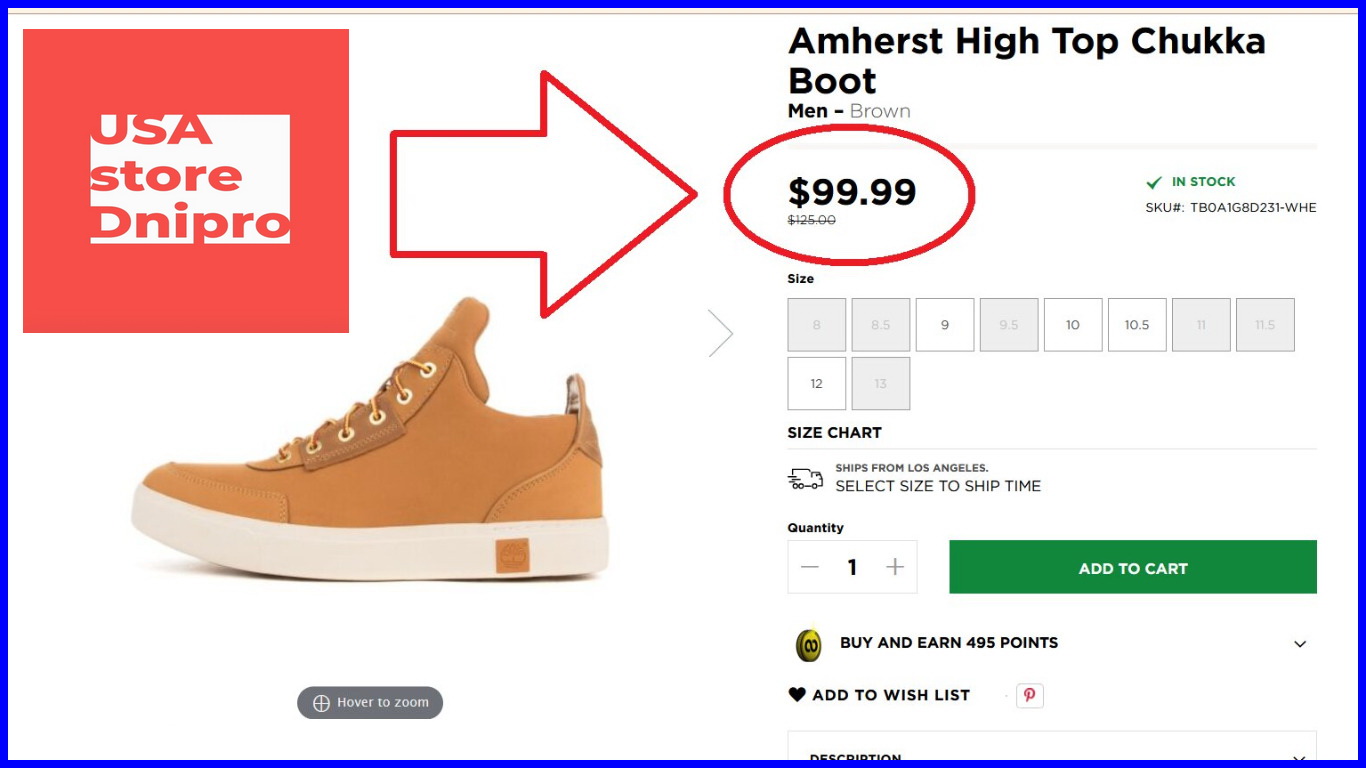Click the heart wish list icon

tap(797, 695)
